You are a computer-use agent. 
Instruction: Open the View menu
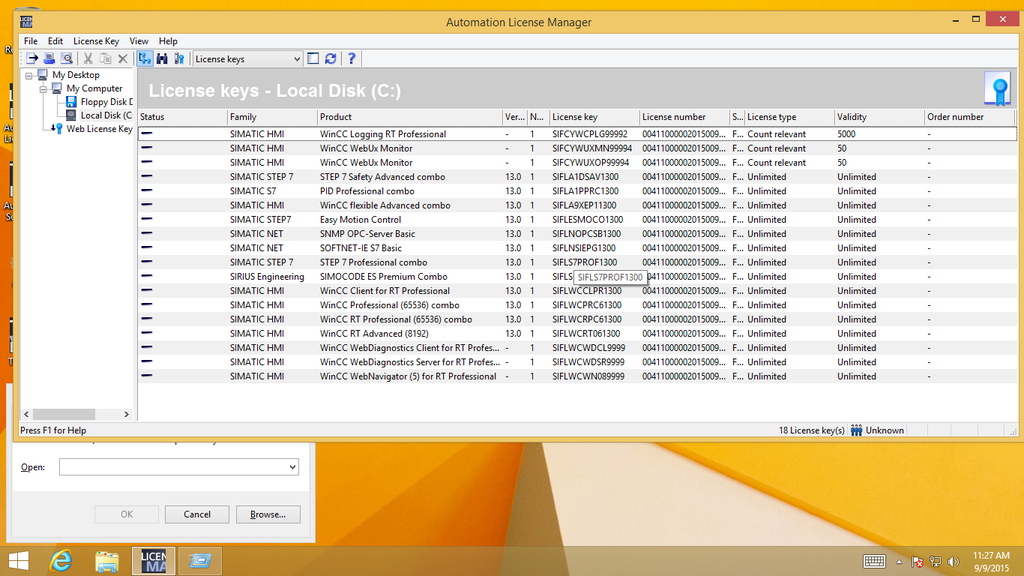pyautogui.click(x=138, y=40)
